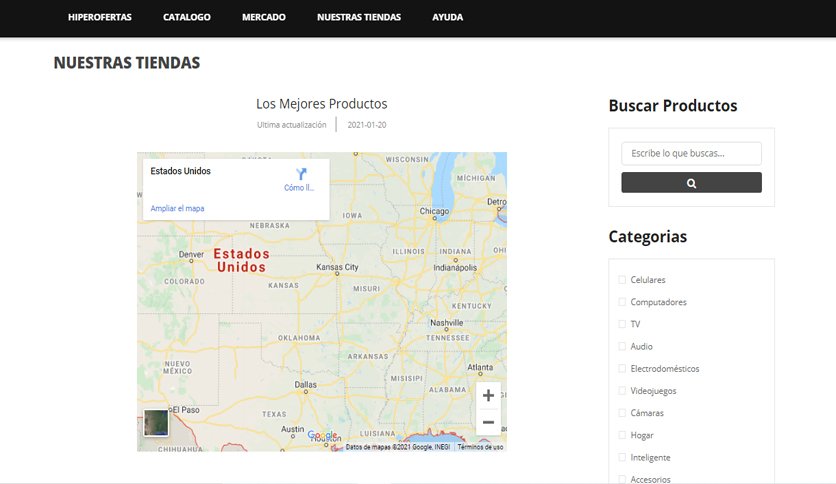Click the product search input field
This screenshot has height=484, width=836.
[691, 154]
